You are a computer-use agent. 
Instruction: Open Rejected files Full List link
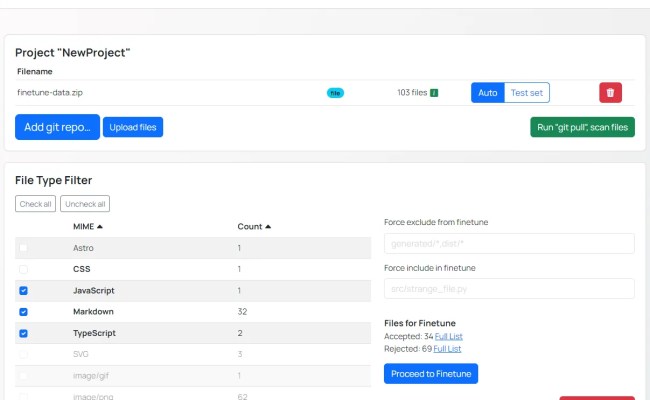coord(447,349)
